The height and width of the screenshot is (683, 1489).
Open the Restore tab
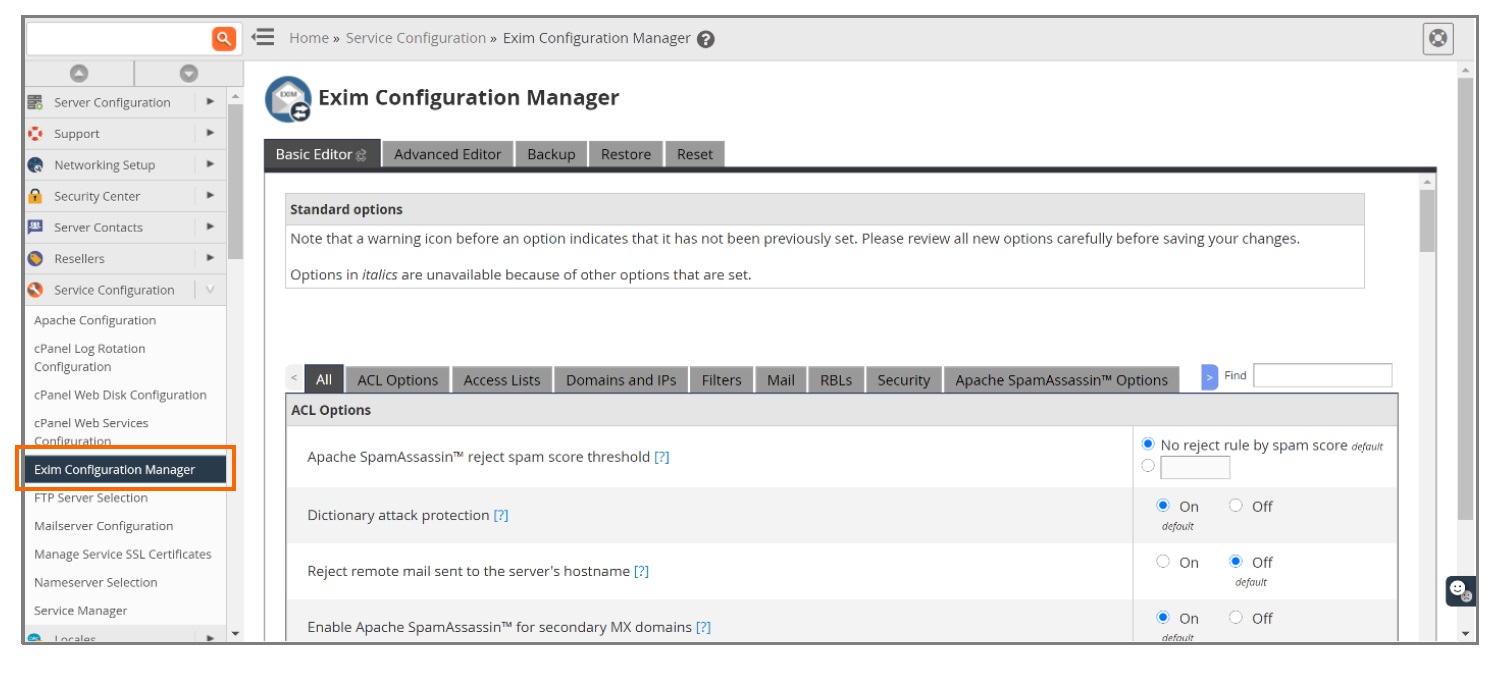coord(626,154)
